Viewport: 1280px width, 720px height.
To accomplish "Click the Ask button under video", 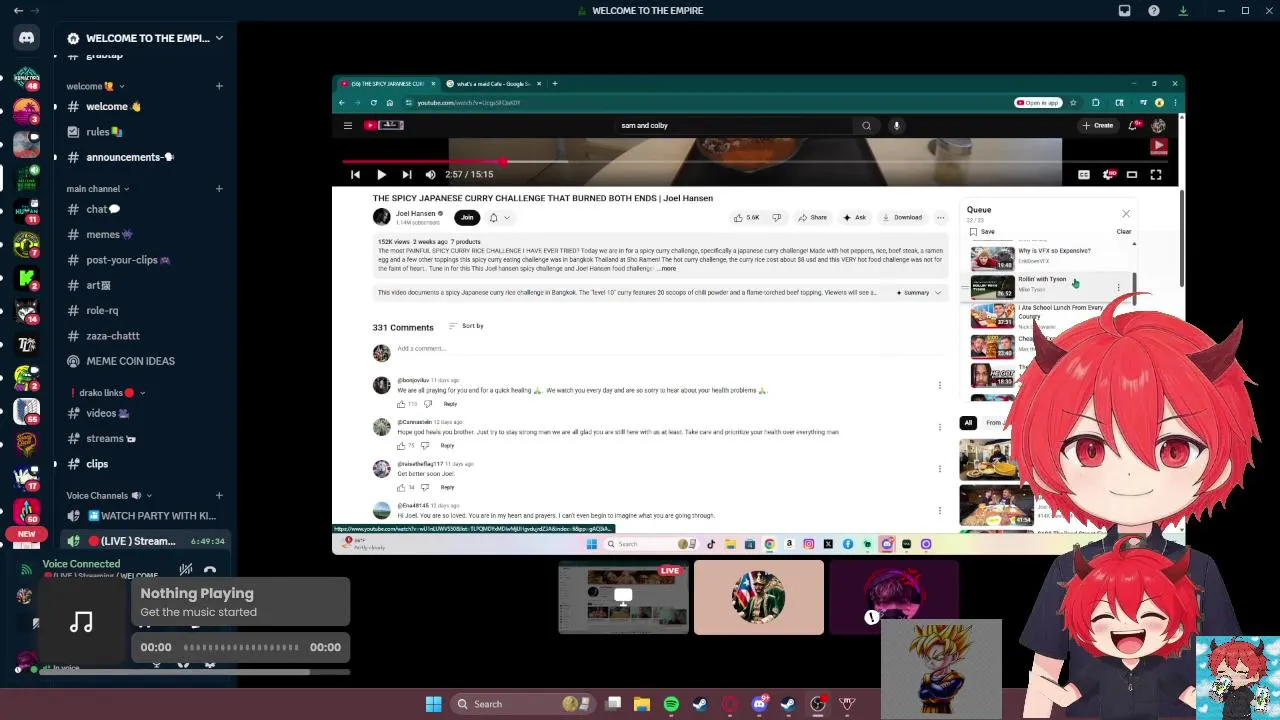I will coord(853,217).
